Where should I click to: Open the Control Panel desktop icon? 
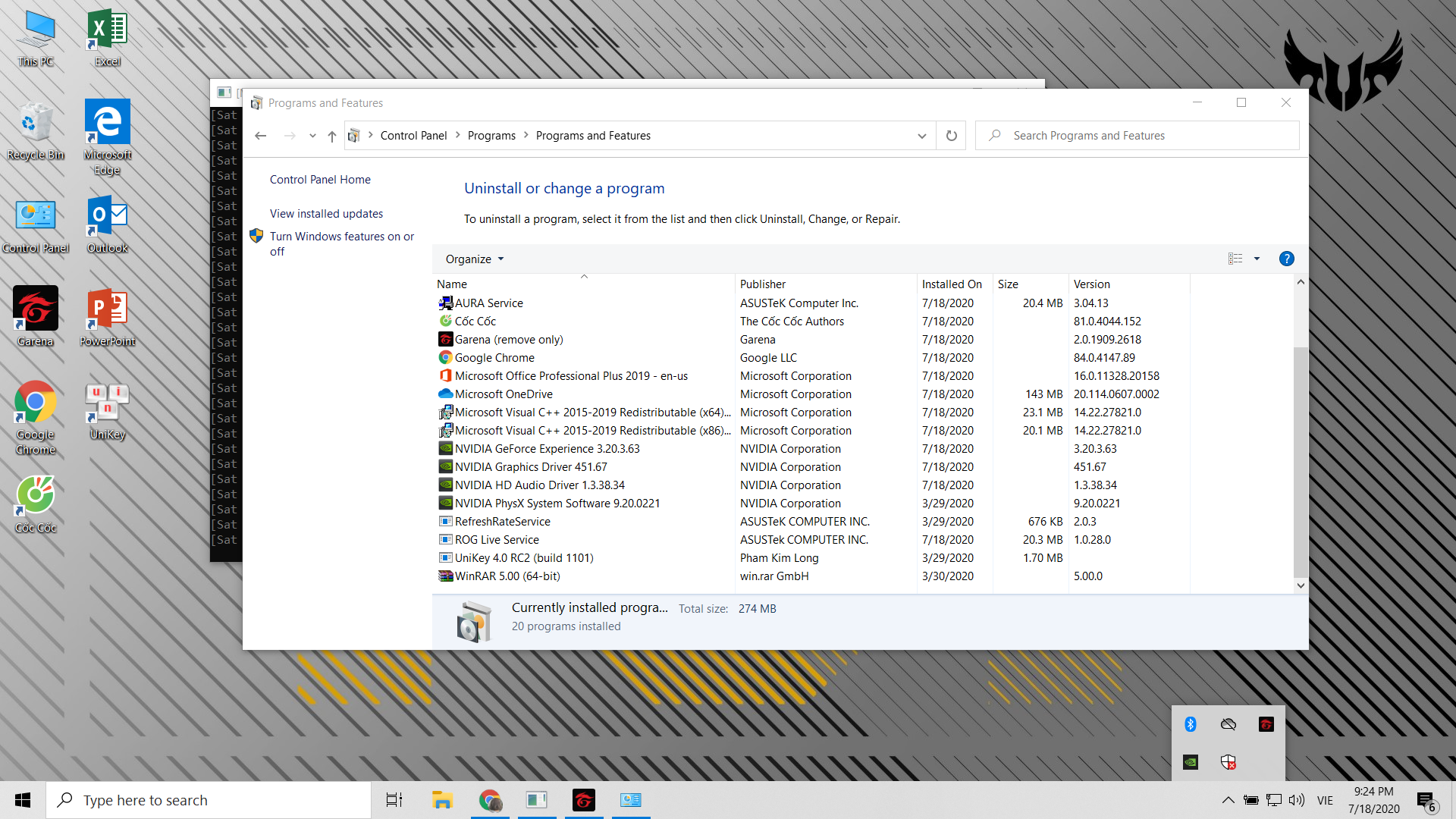coord(36,226)
